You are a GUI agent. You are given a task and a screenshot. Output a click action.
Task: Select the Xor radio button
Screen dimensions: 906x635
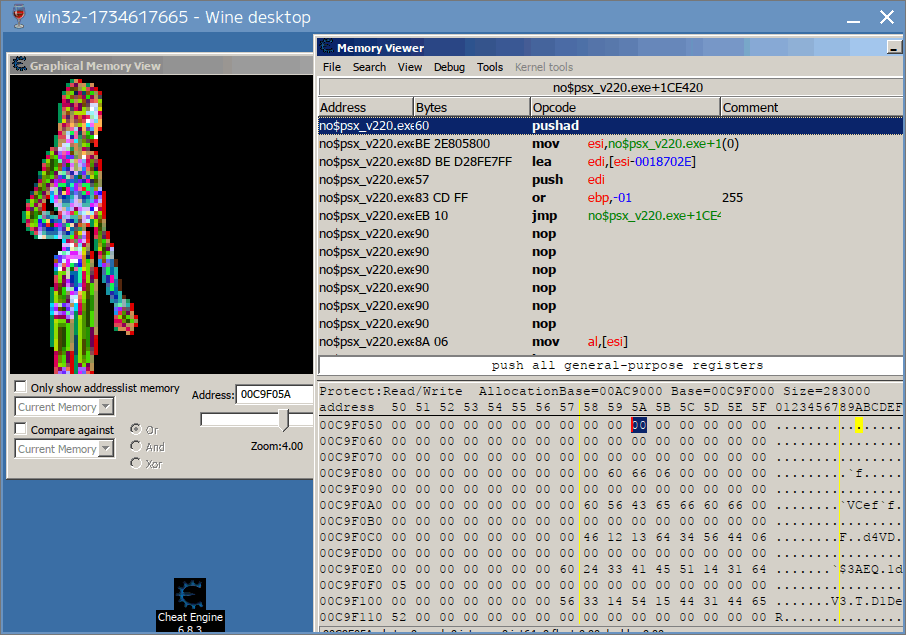pos(136,463)
